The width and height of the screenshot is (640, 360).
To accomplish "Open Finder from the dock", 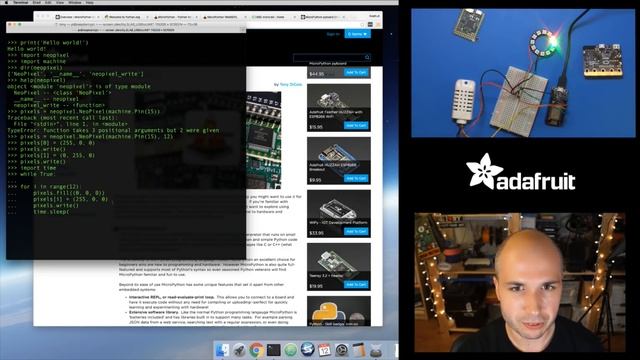I will (x=222, y=350).
